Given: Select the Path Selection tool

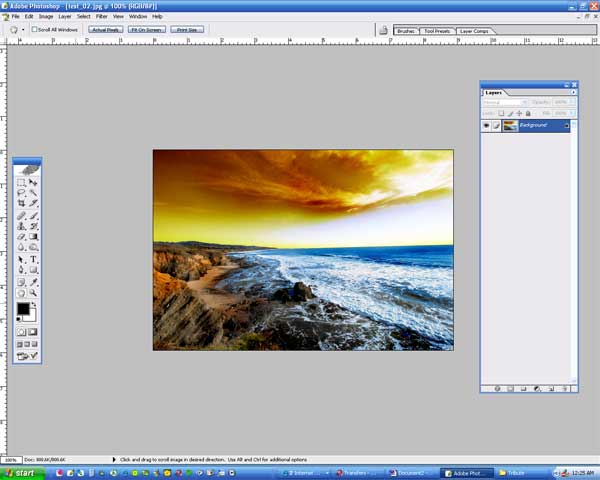Looking at the screenshot, I should (21, 260).
